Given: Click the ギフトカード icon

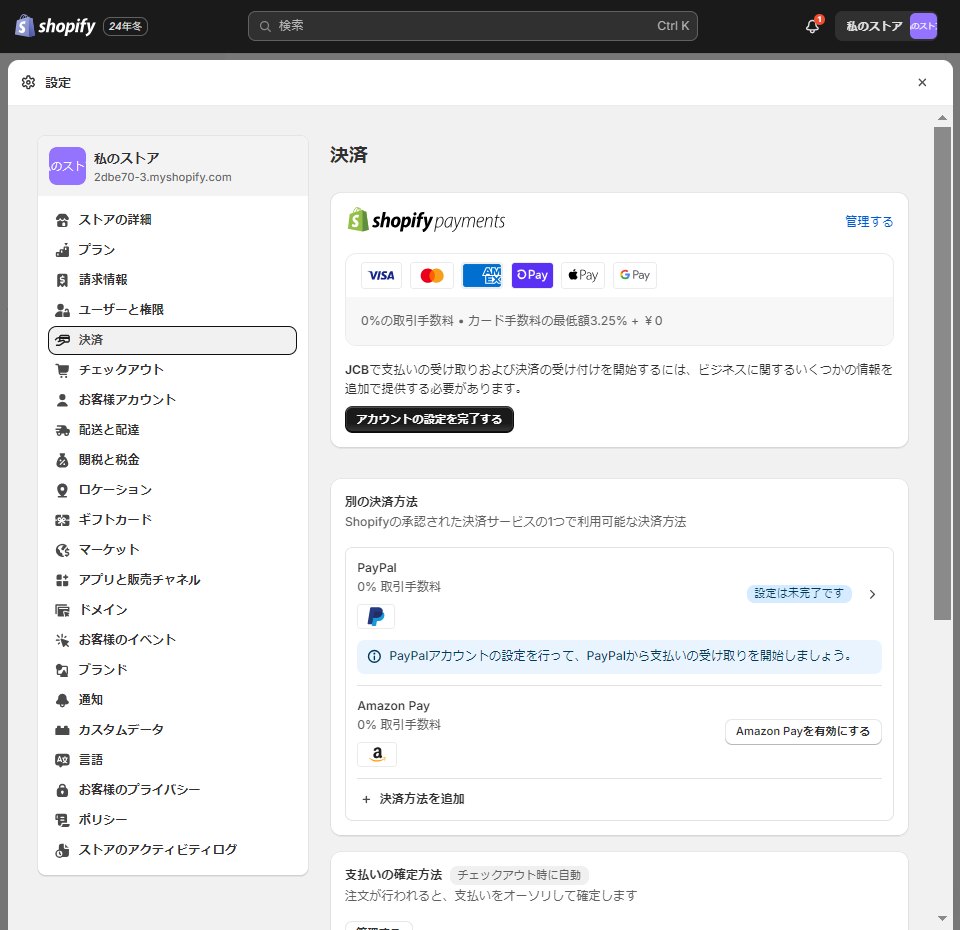Looking at the screenshot, I should click(x=62, y=520).
